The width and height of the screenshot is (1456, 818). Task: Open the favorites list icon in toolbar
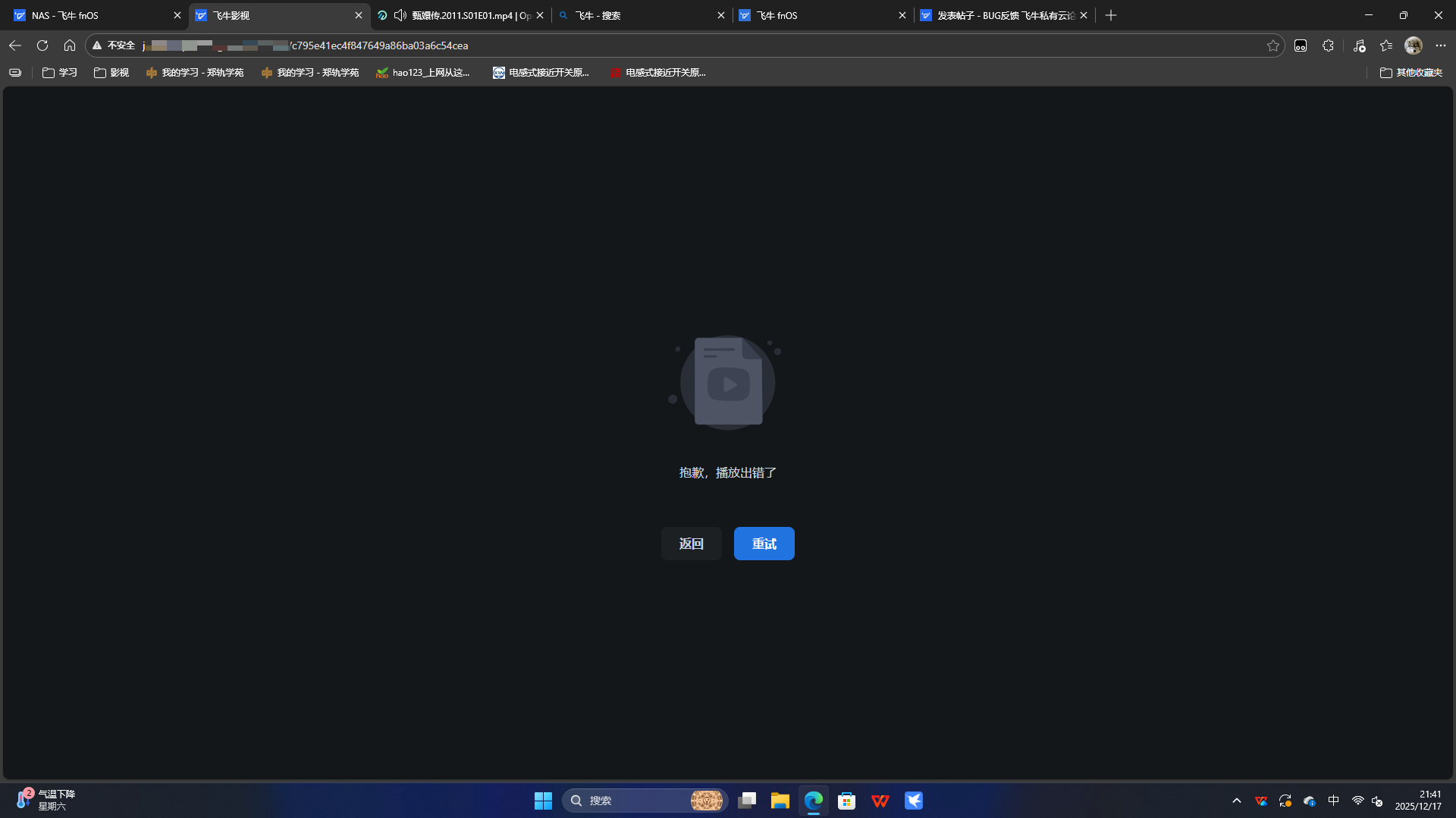click(x=1386, y=45)
